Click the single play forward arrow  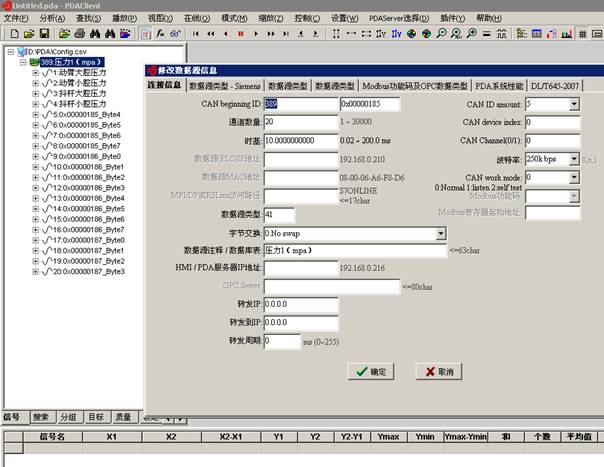click(x=256, y=34)
